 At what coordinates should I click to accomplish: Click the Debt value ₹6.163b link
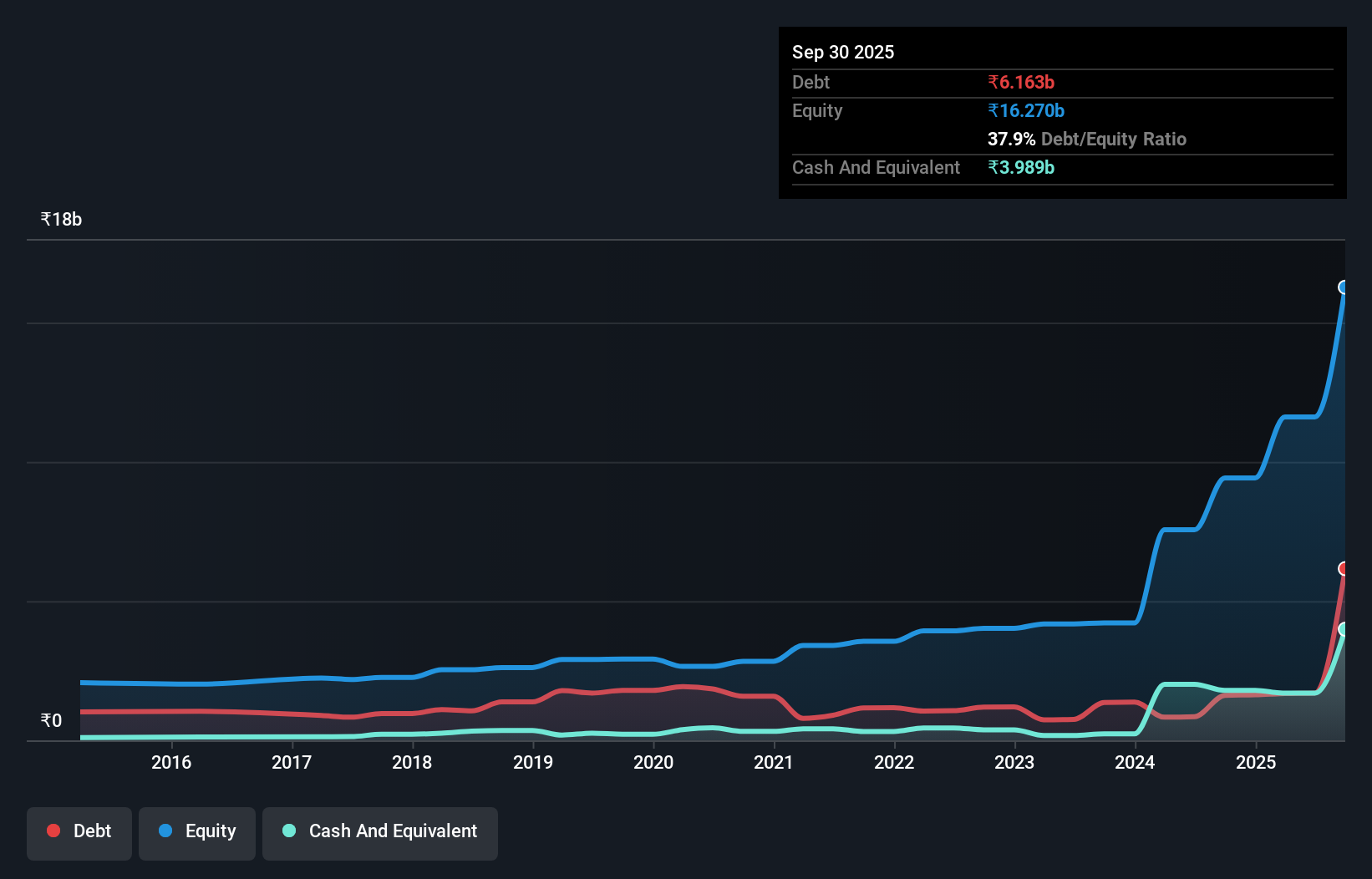(1021, 82)
